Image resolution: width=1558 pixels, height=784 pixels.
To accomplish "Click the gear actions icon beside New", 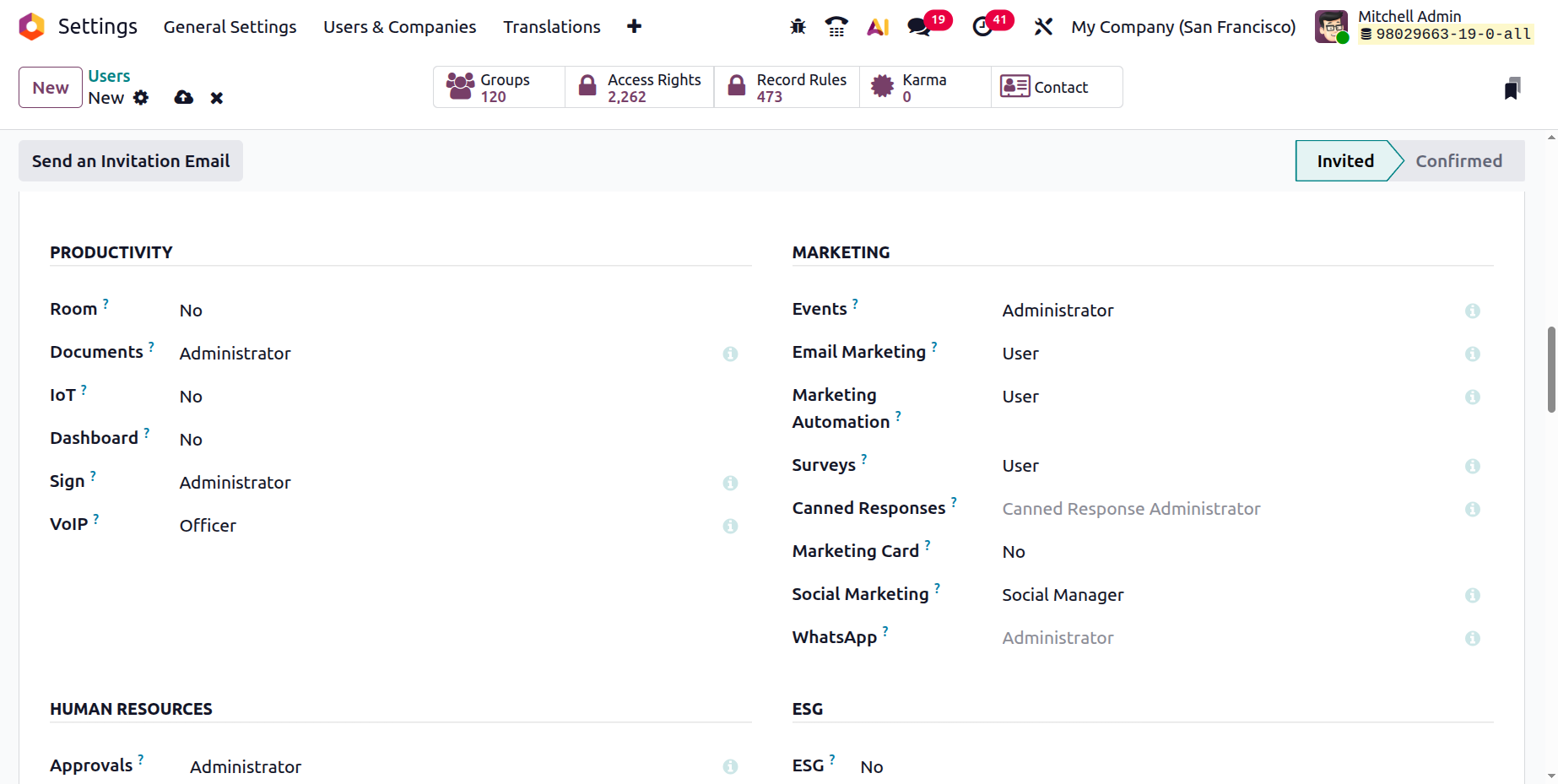I will pyautogui.click(x=141, y=98).
